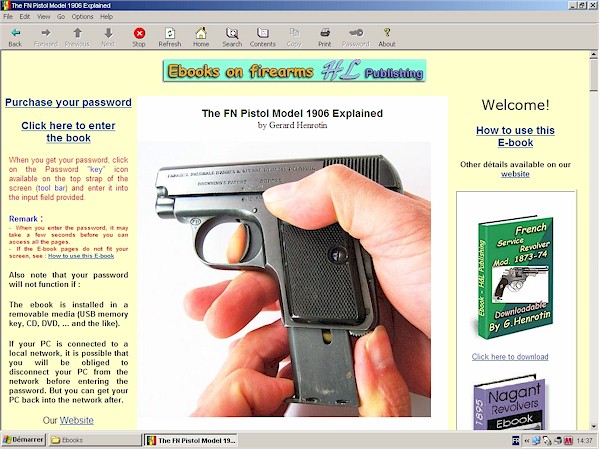Screen dimensions: 600x450
Task: Click the Forward arrow toolbar icon
Action: pos(46,37)
